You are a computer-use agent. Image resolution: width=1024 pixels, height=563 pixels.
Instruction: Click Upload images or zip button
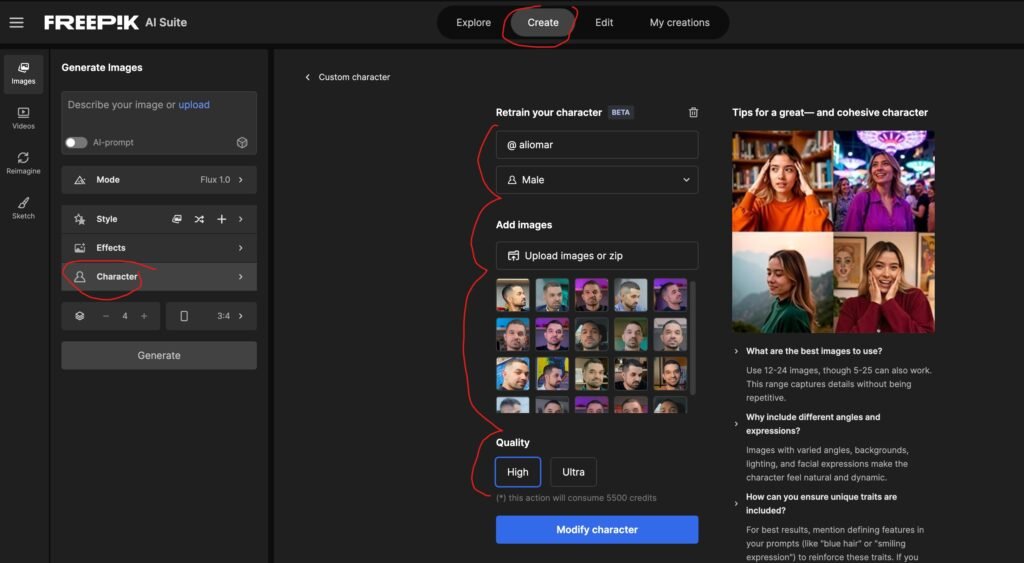[x=597, y=255]
